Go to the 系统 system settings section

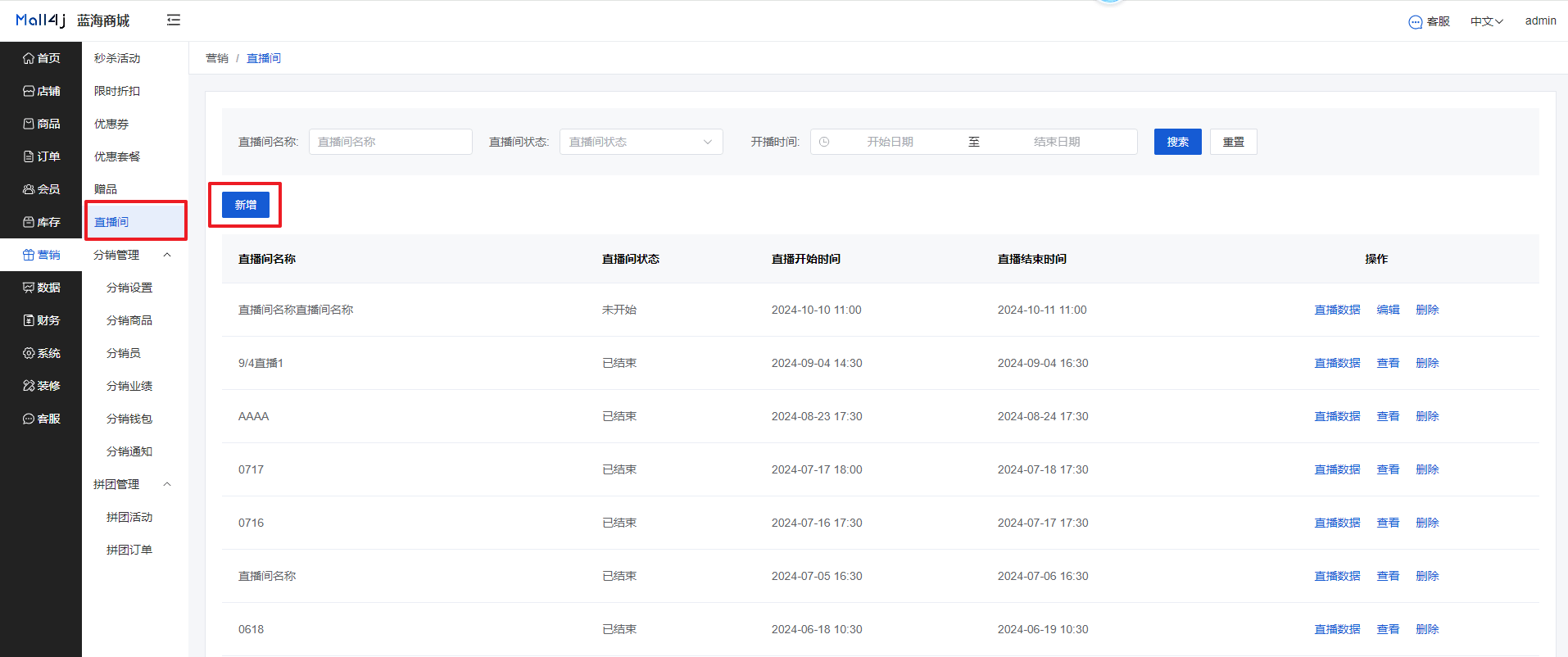point(41,353)
